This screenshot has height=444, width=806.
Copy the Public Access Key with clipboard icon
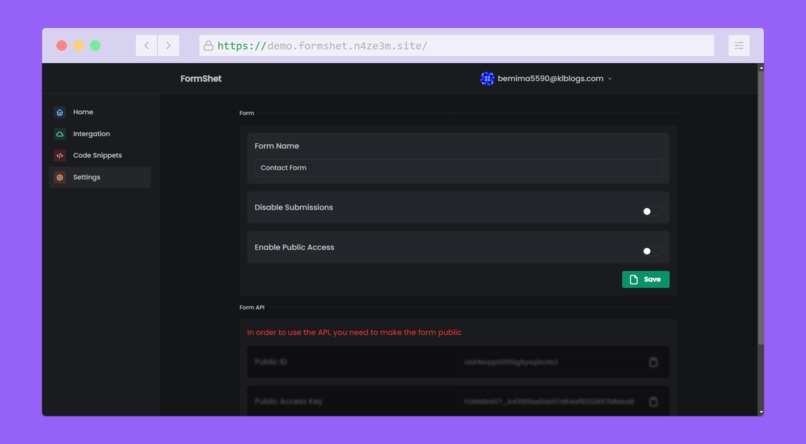[x=653, y=402]
